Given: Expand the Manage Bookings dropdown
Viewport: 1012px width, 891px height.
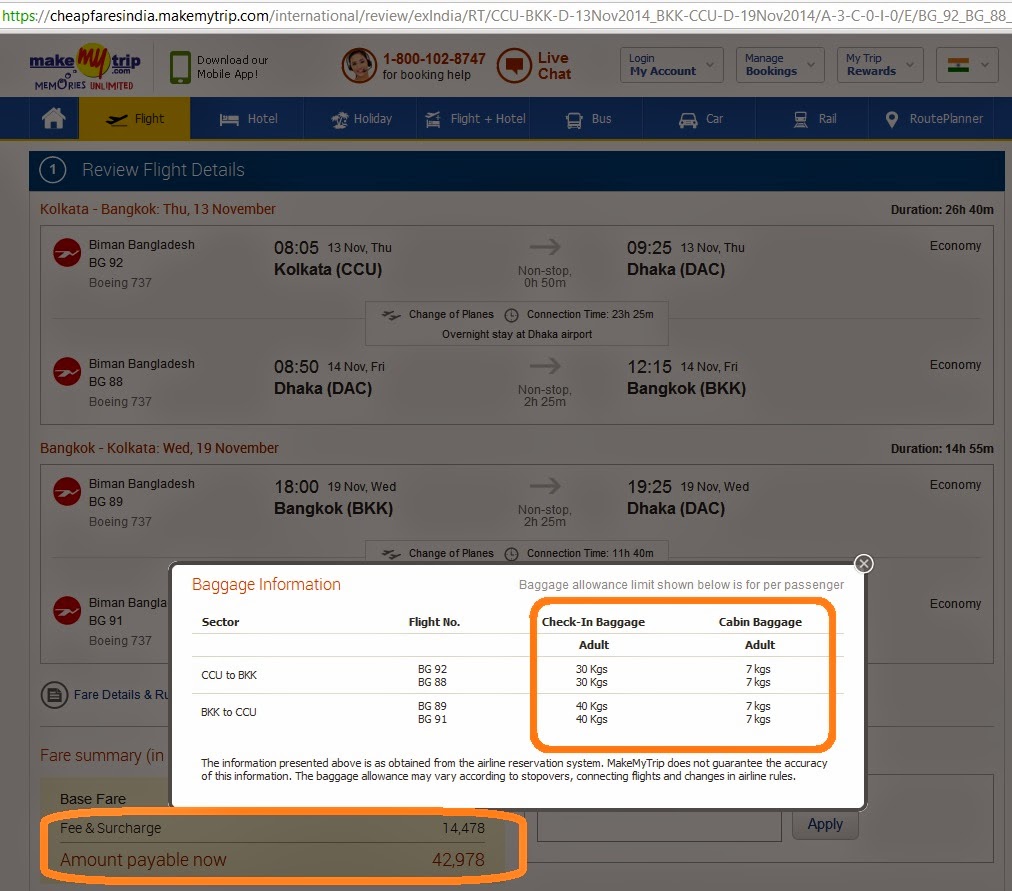Looking at the screenshot, I should tap(780, 65).
